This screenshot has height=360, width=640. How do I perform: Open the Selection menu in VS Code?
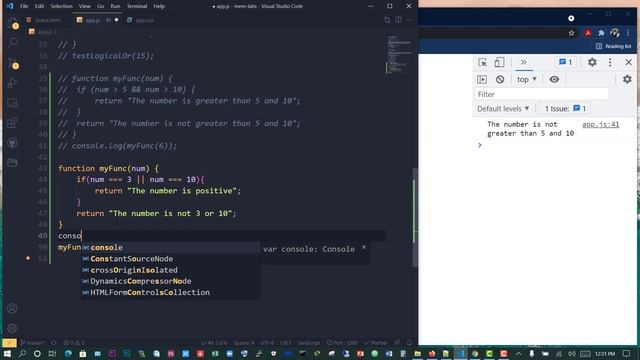click(61, 6)
